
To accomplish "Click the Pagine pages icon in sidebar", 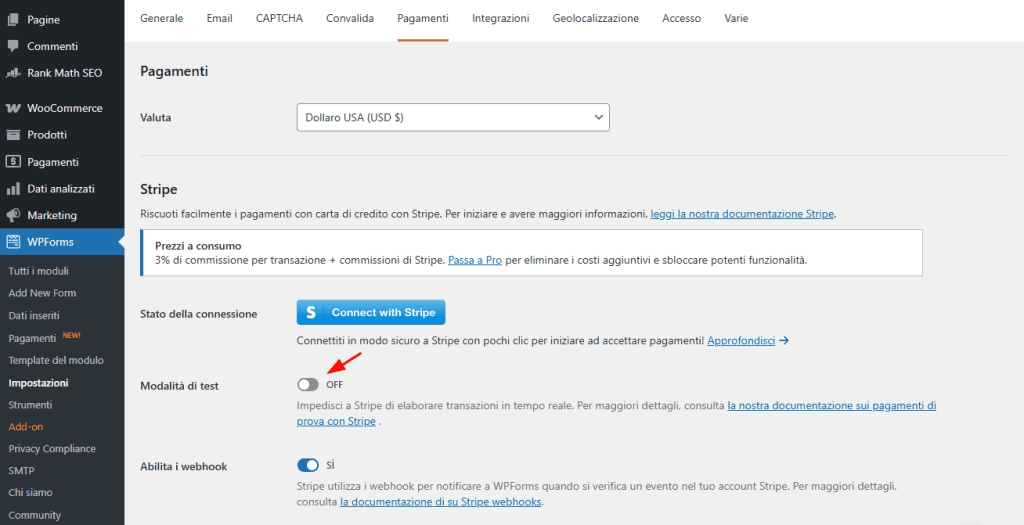I will pyautogui.click(x=12, y=20).
